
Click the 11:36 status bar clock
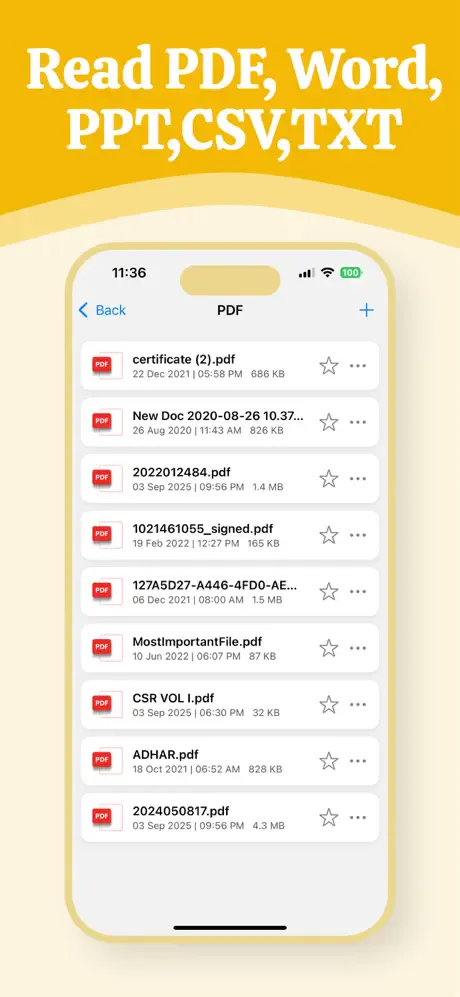click(x=129, y=273)
